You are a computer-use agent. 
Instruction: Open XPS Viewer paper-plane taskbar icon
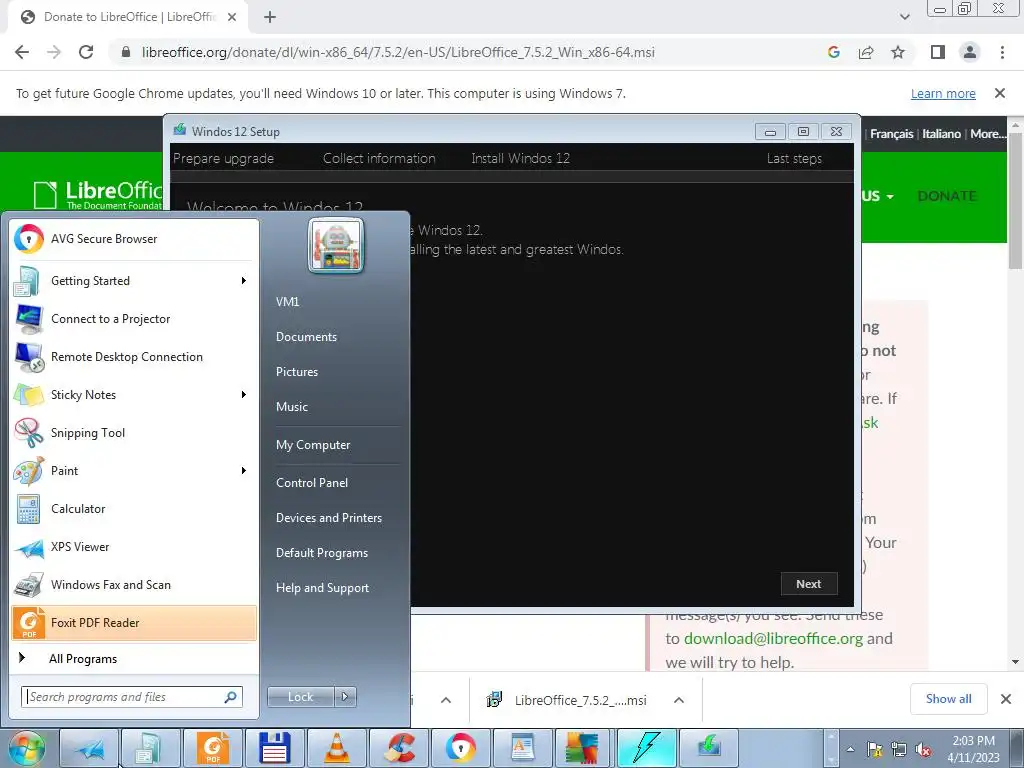coord(89,748)
